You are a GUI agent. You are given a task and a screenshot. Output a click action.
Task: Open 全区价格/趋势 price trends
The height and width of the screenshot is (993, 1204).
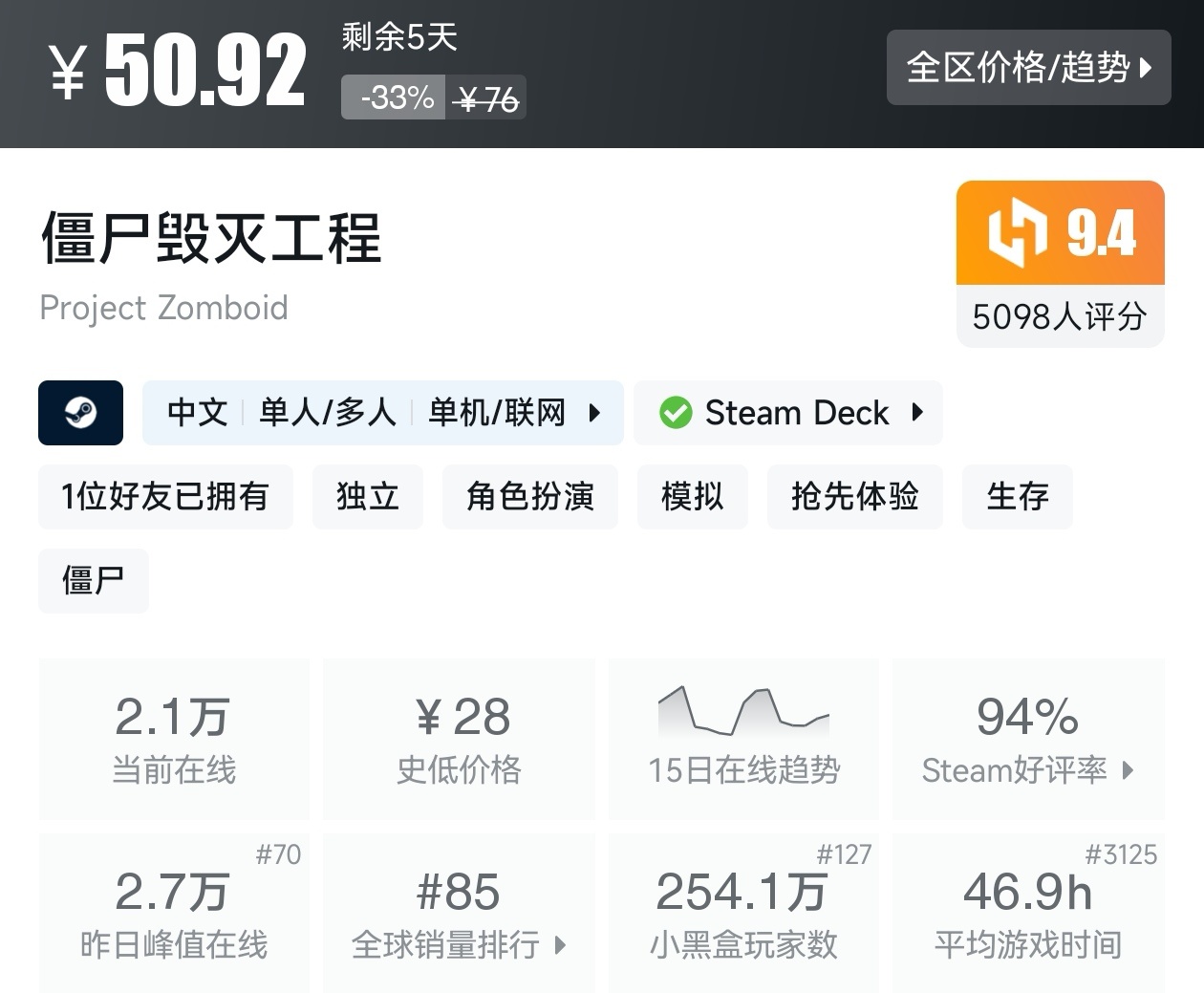(x=1028, y=67)
